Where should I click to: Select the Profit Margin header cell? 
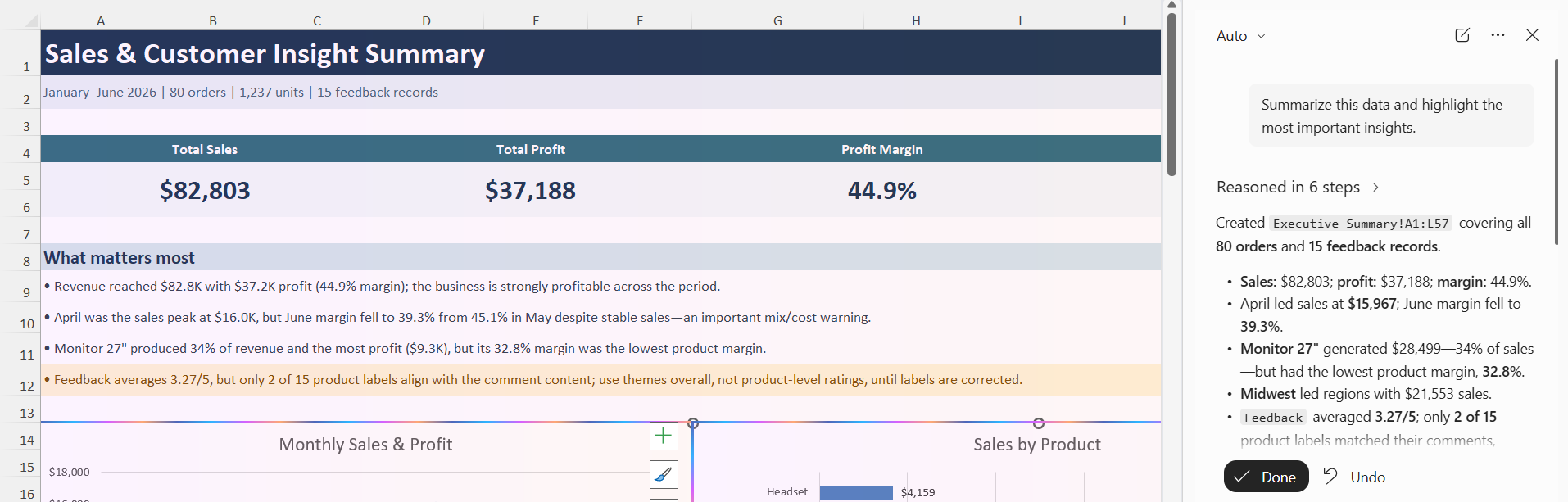[x=881, y=149]
